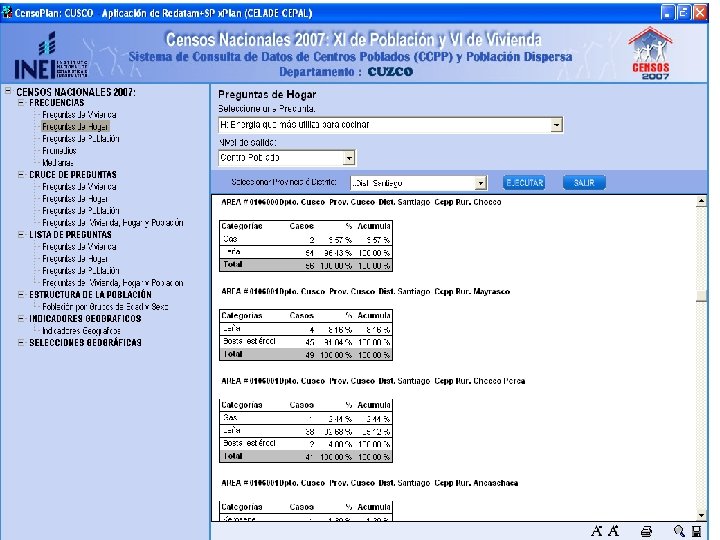720x540 pixels.
Task: Click the INDICADORES GEOGRAFICOS section label
Action: tap(85, 319)
